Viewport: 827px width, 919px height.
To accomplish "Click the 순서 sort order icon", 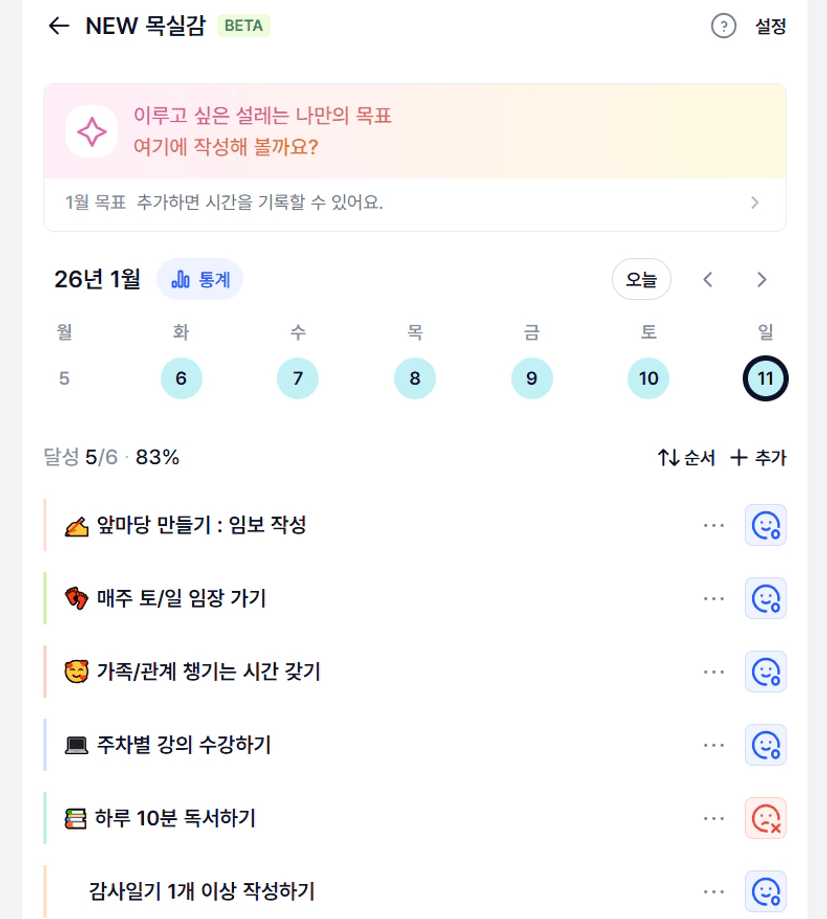I will point(669,458).
